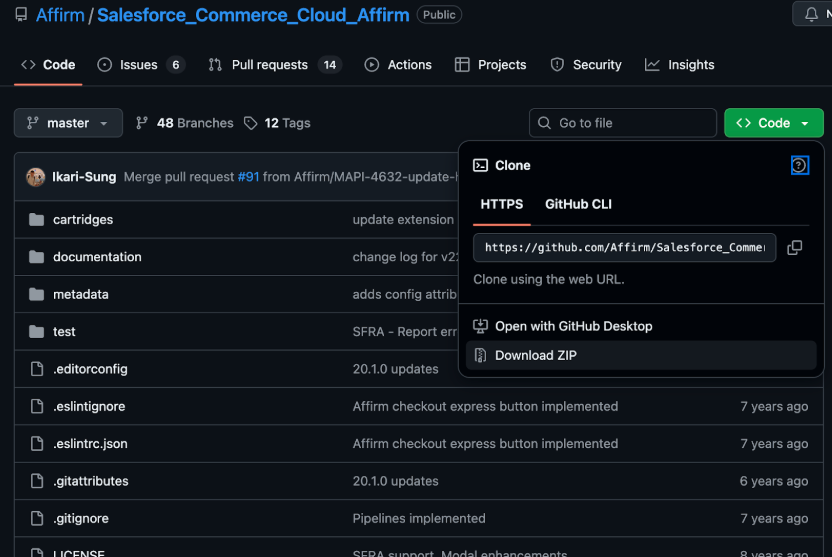Select the GitHub CLI clone tab
Screen dimensions: 832x557
pos(578,204)
